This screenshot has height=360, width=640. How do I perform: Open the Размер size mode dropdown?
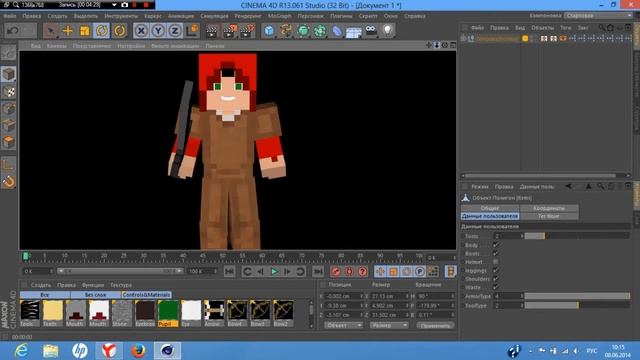point(389,325)
